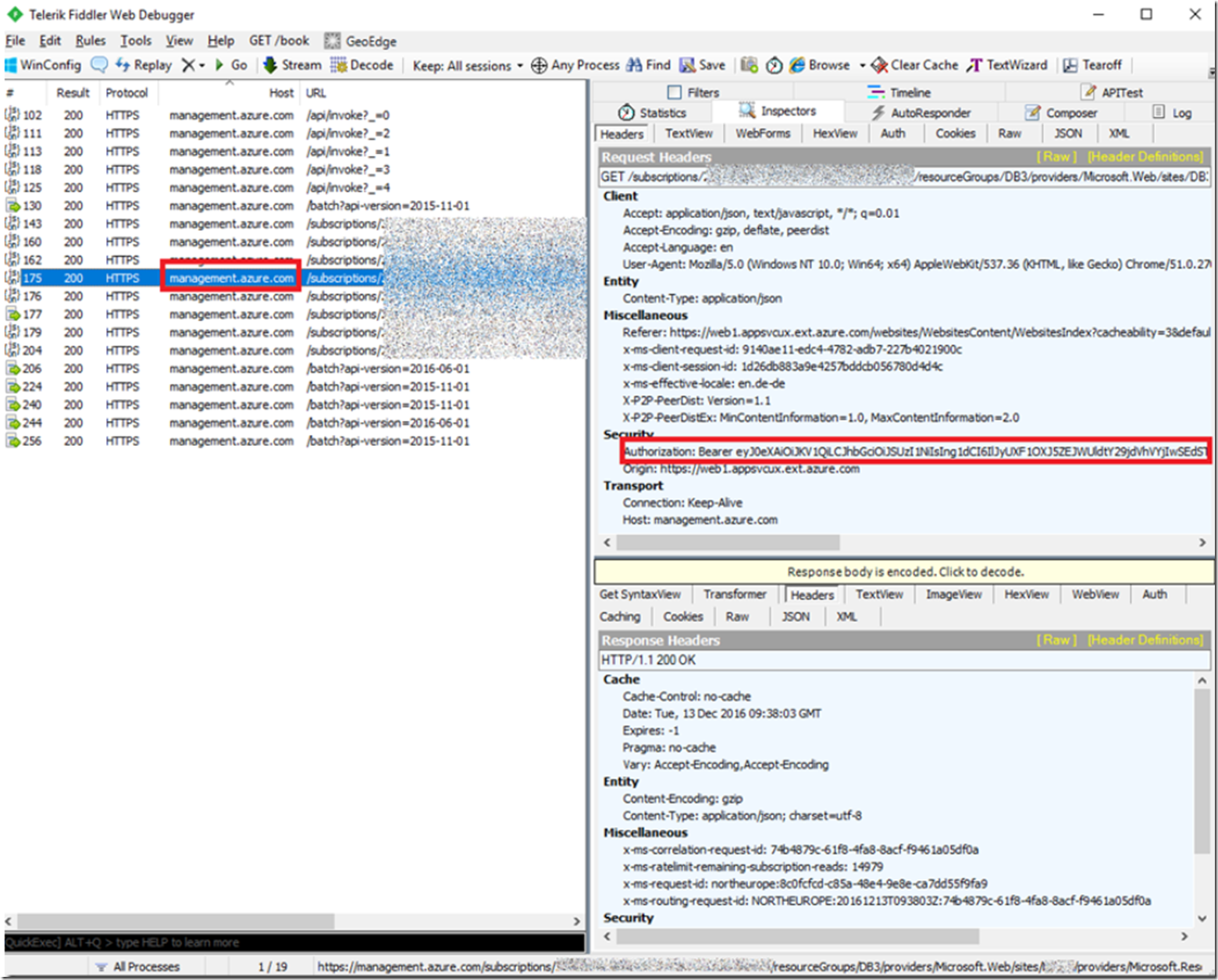Click the timer clock icon in toolbar
Viewport: 1218px width, 980px height.
point(774,66)
